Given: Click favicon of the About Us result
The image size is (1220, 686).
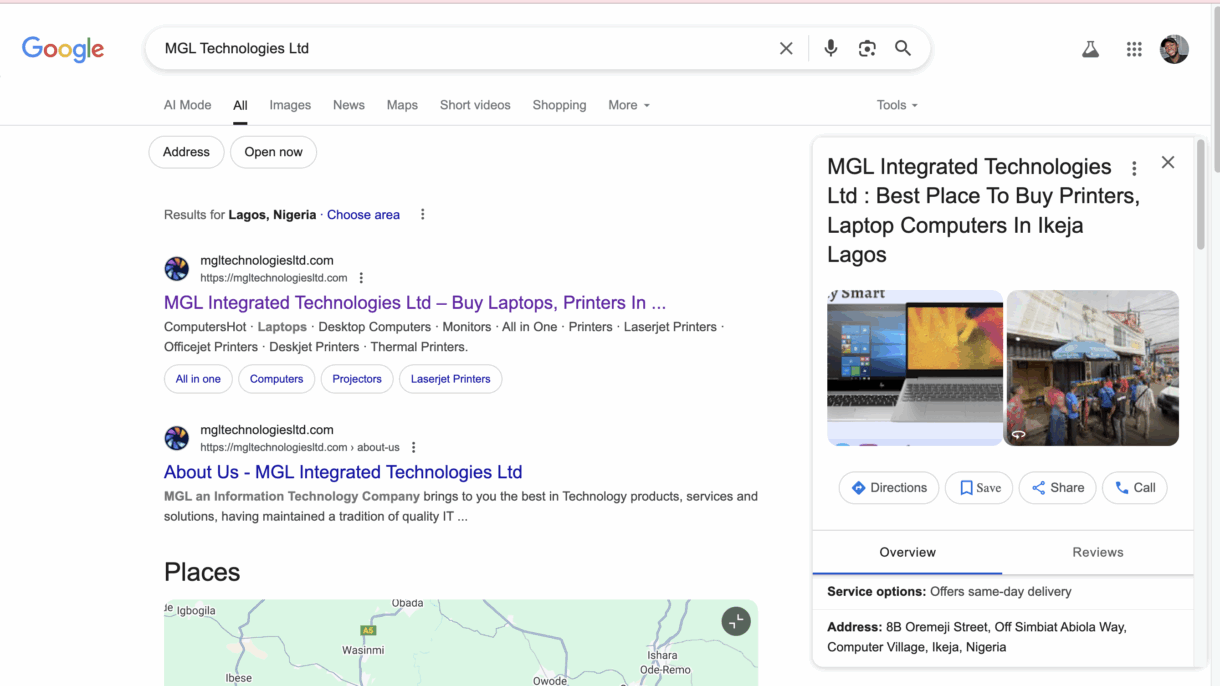Looking at the screenshot, I should tap(176, 438).
